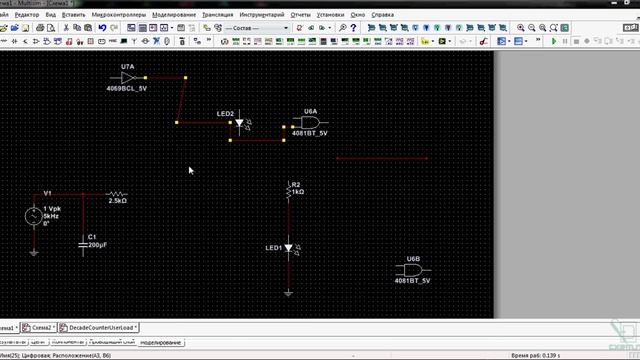Undo the last action with blue arrow
This screenshot has width=640, height=360.
[x=102, y=28]
